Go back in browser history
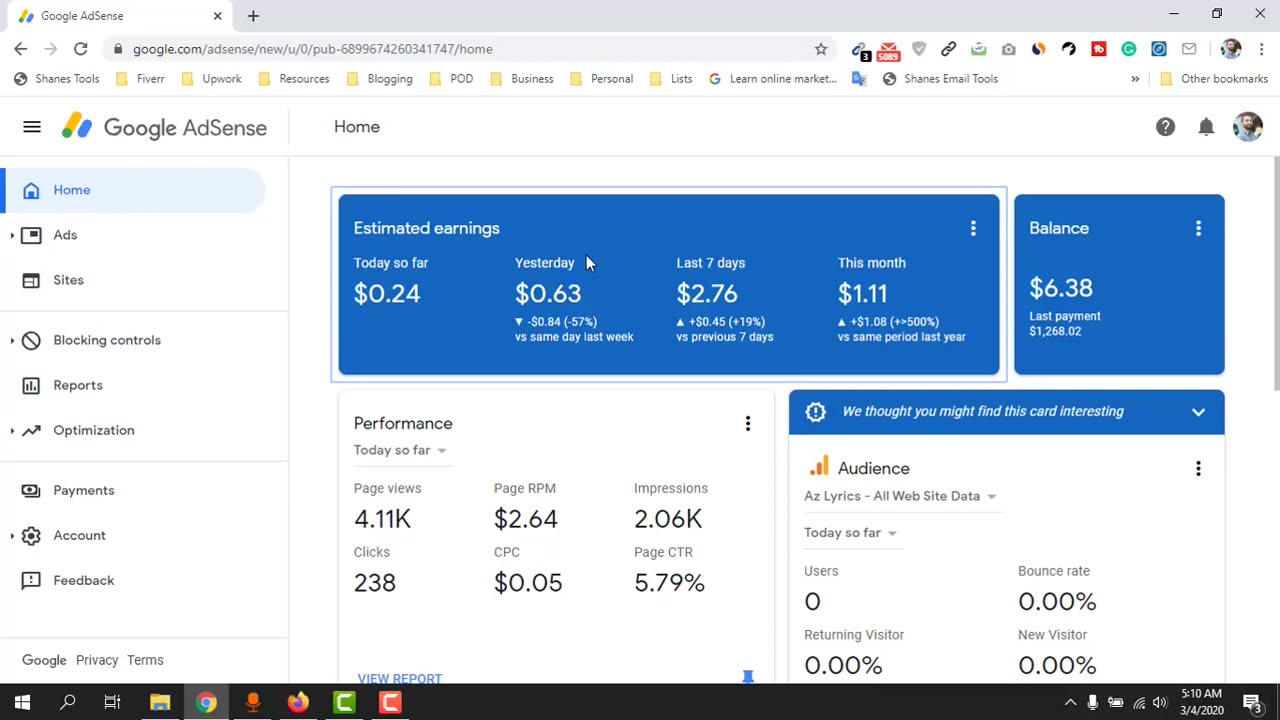 [21, 49]
